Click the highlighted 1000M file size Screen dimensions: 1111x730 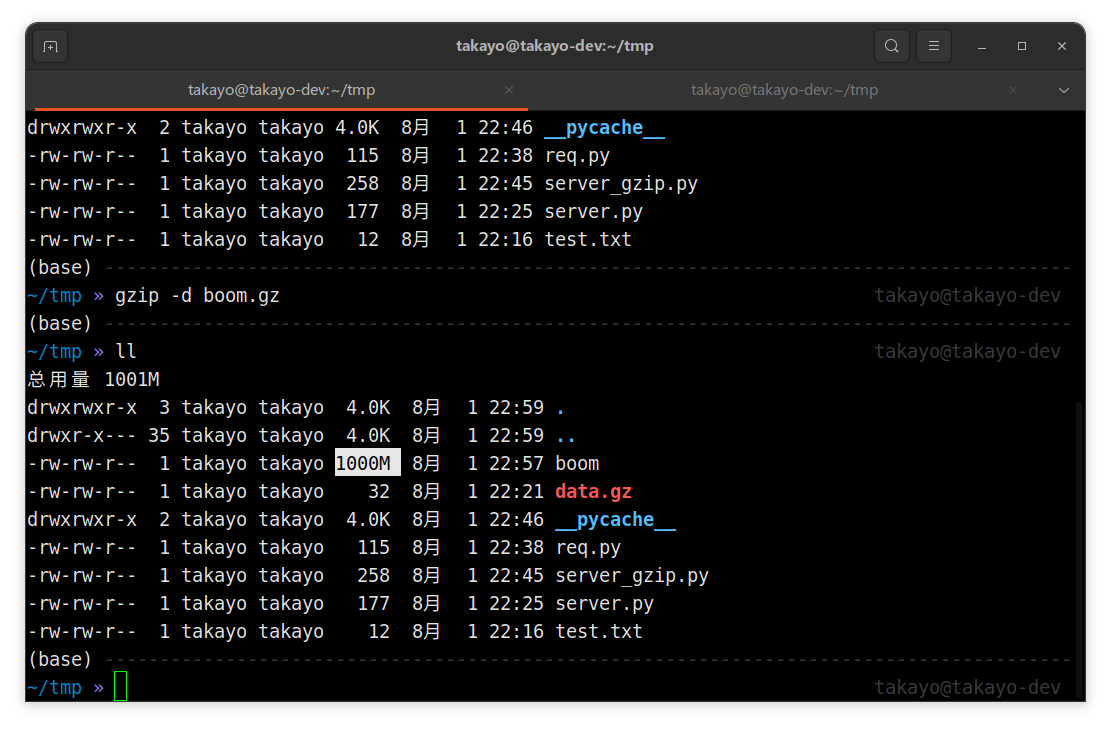click(367, 463)
